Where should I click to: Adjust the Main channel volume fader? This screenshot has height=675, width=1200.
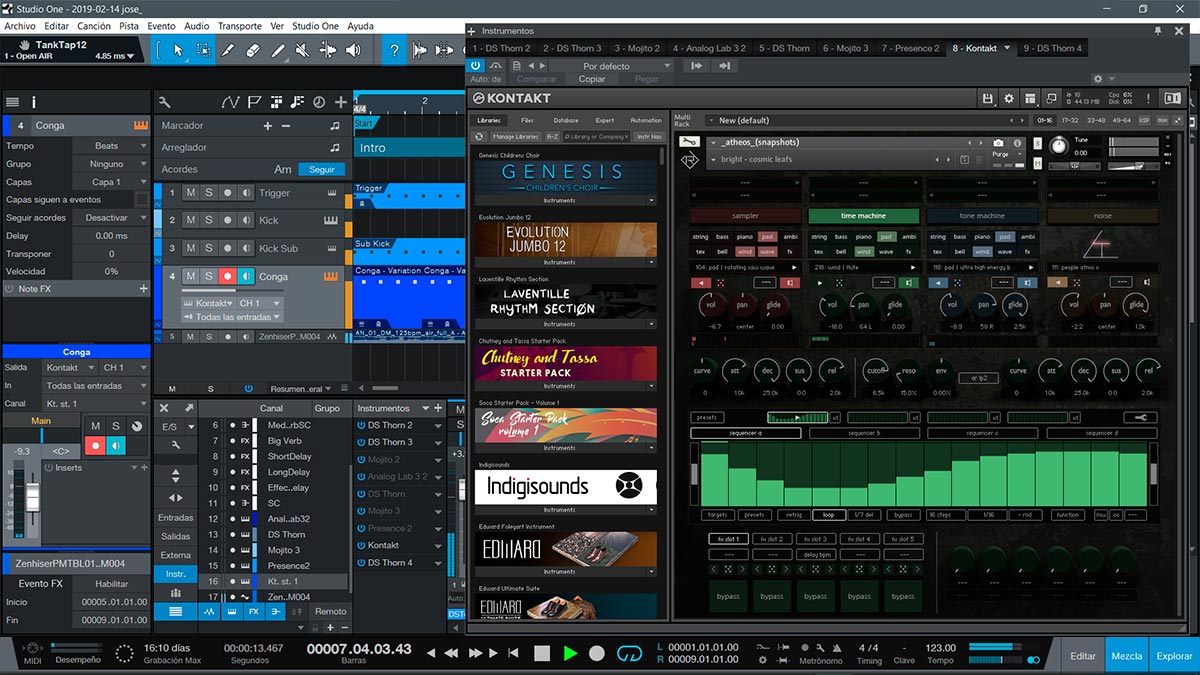[x=32, y=496]
